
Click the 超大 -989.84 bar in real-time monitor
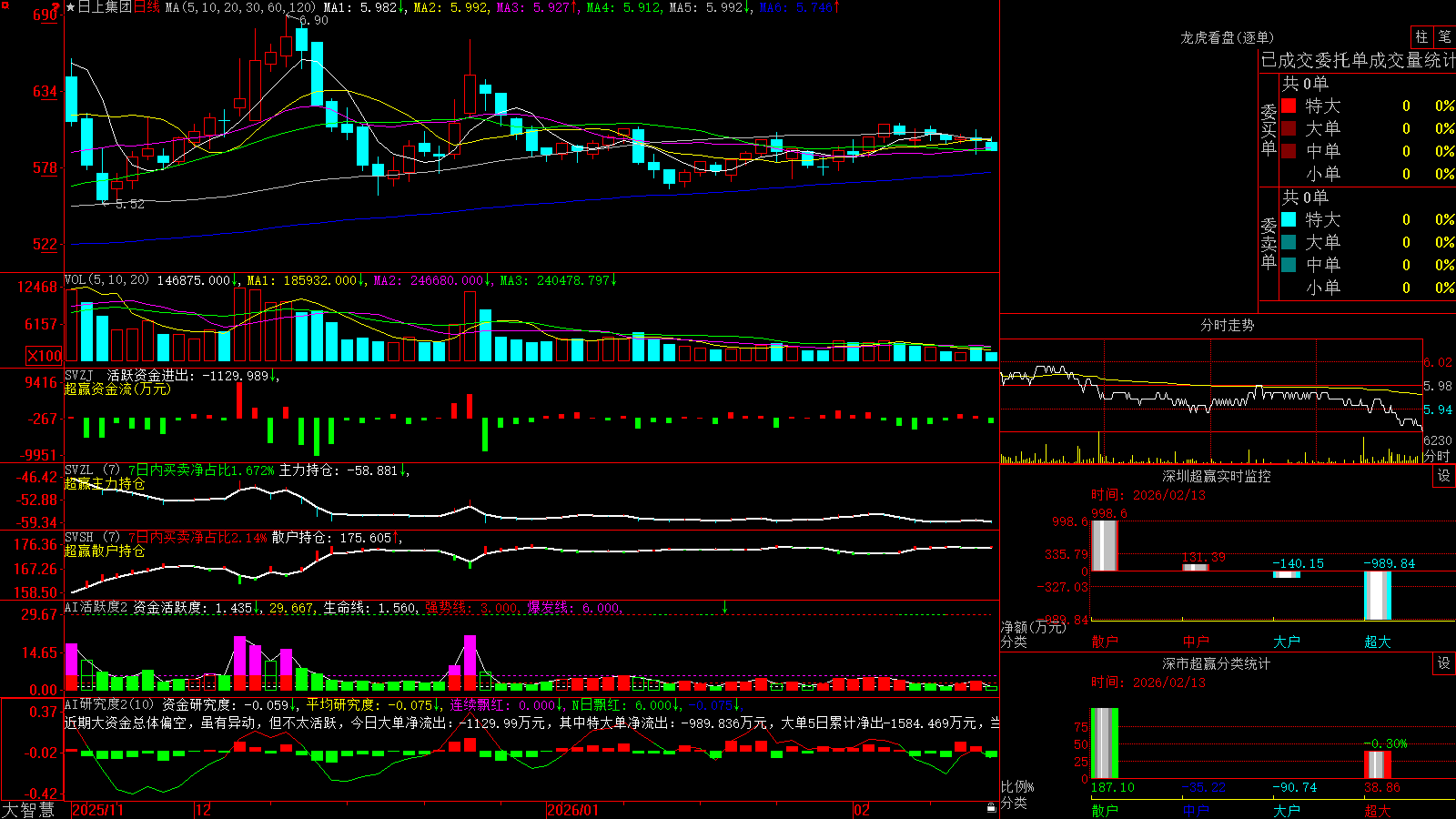1378,595
